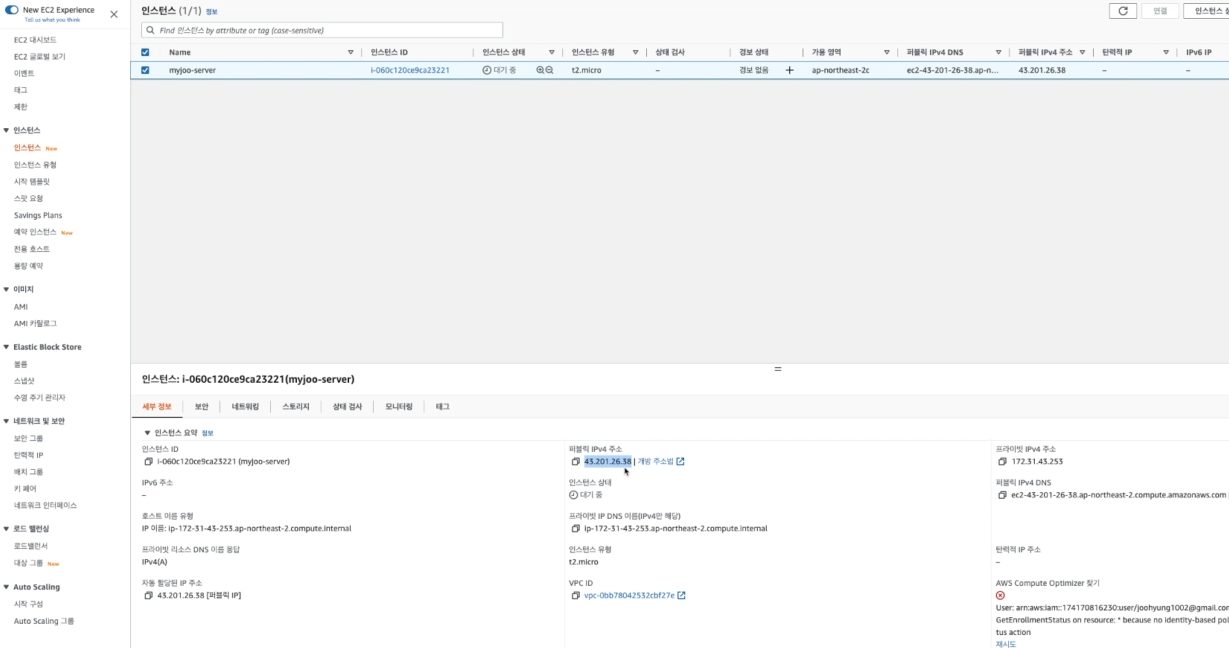Collapse the Auto Scaling sidebar section

(x=6, y=587)
